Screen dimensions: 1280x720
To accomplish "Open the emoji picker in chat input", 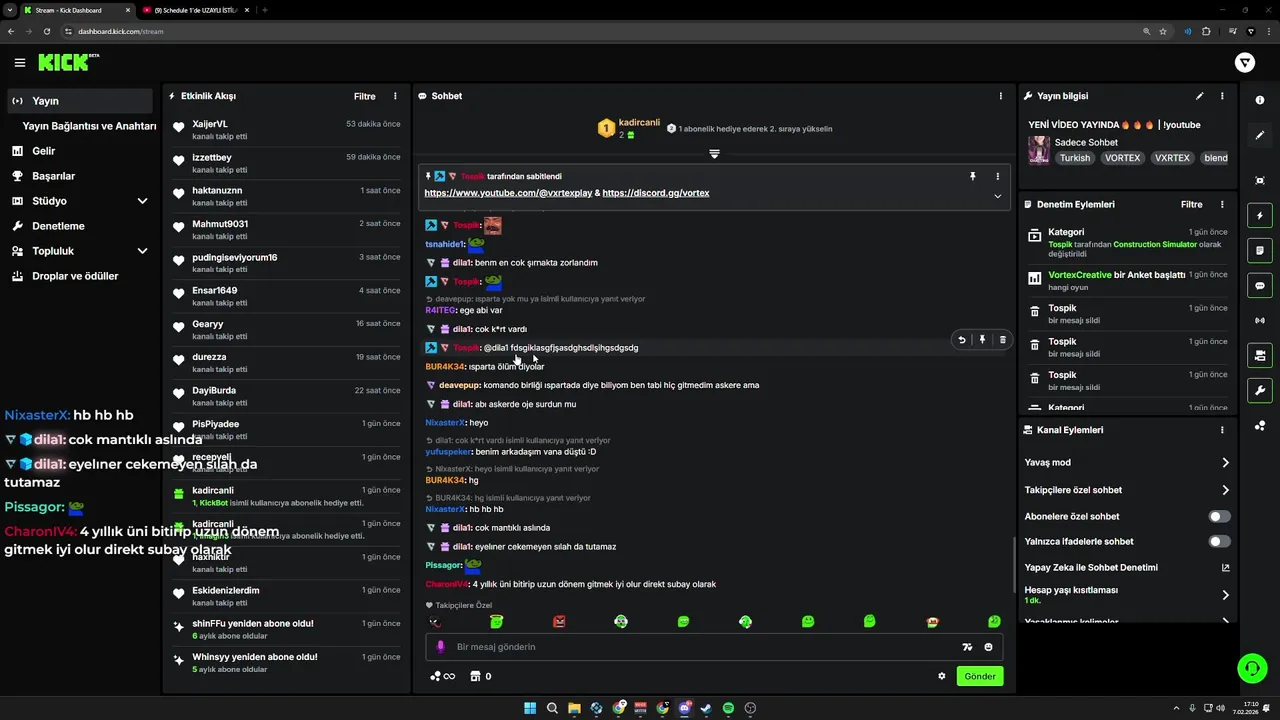I will coord(988,647).
